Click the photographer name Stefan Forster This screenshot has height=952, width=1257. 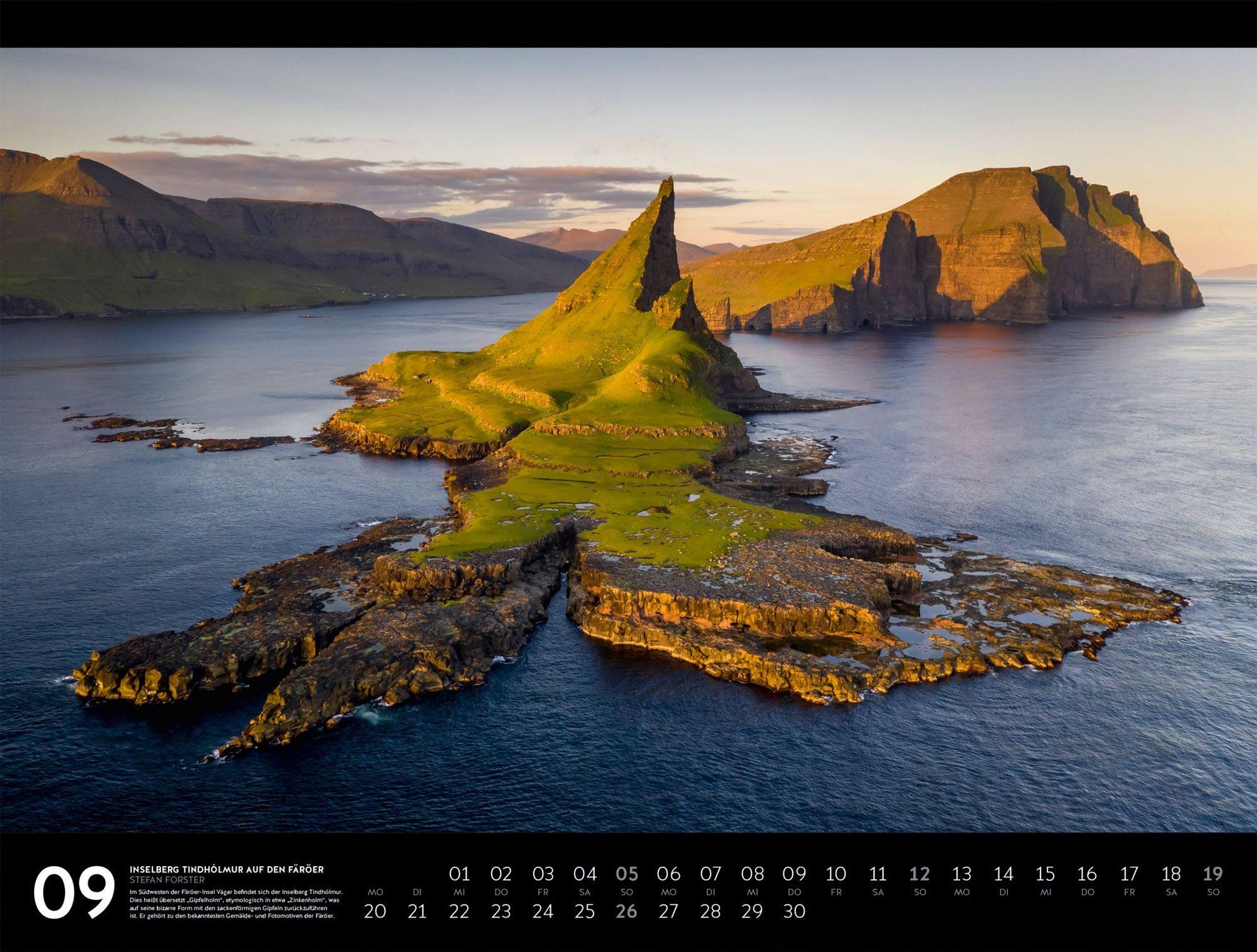pos(167,880)
